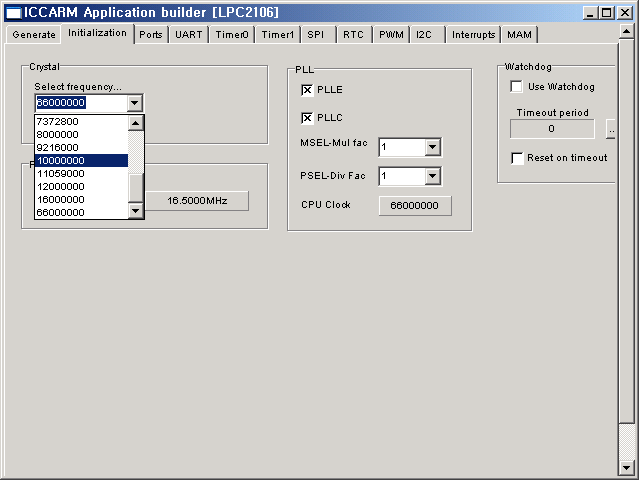The height and width of the screenshot is (480, 639).
Task: Open the Ports tab
Action: [x=151, y=35]
